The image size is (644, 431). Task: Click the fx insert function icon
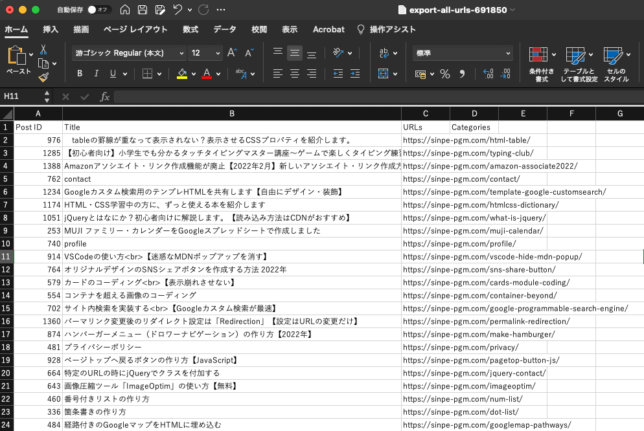tap(104, 97)
